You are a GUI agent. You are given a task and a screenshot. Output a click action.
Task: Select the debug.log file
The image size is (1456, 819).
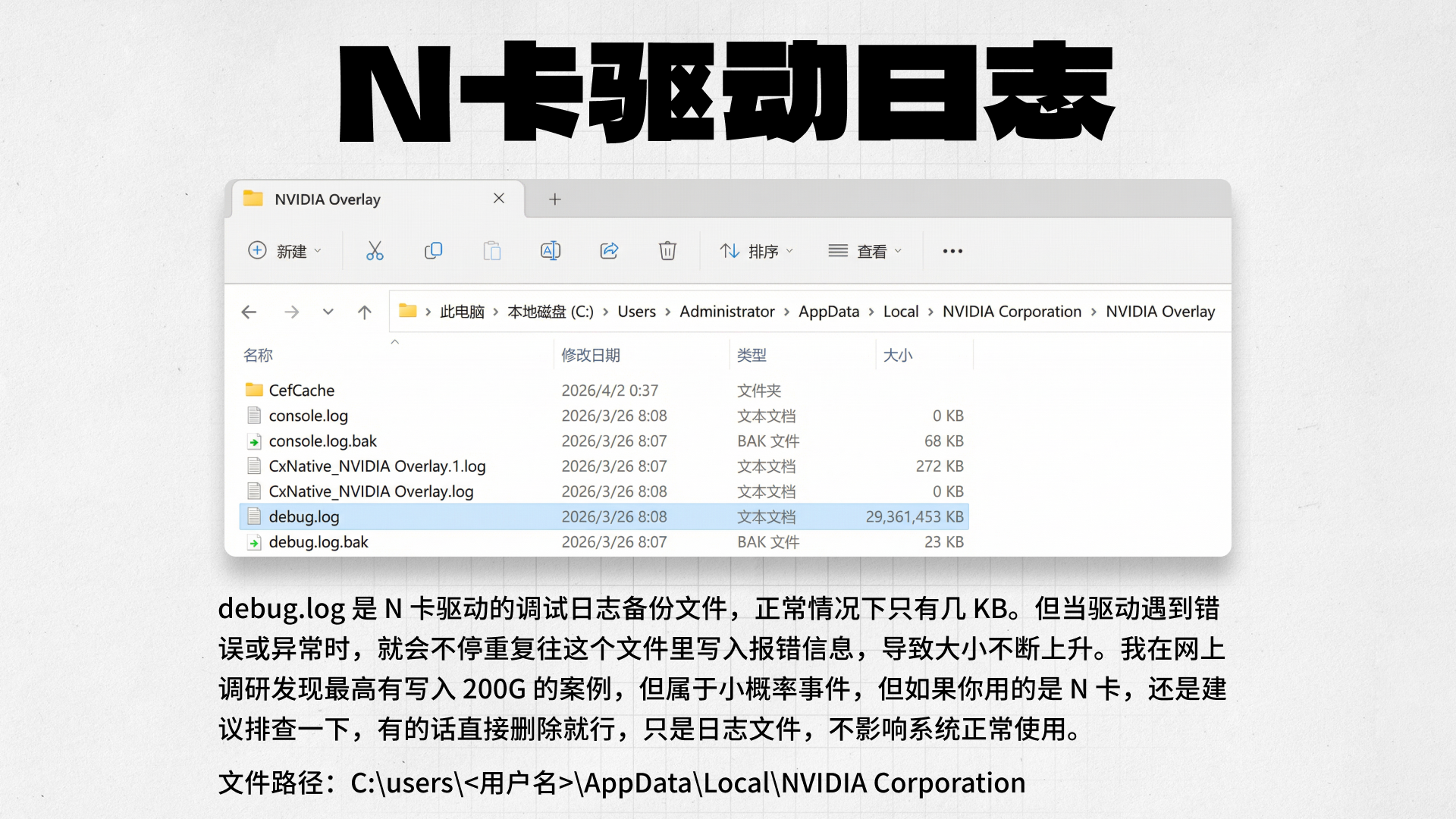tap(304, 516)
